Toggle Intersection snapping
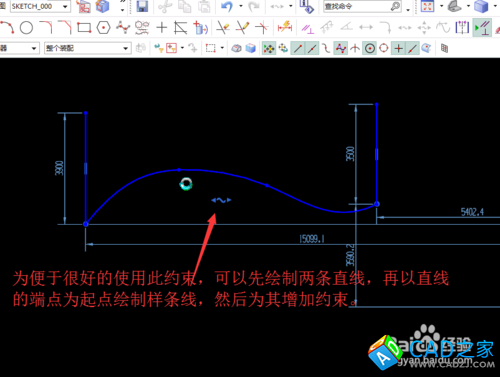 tap(355, 48)
